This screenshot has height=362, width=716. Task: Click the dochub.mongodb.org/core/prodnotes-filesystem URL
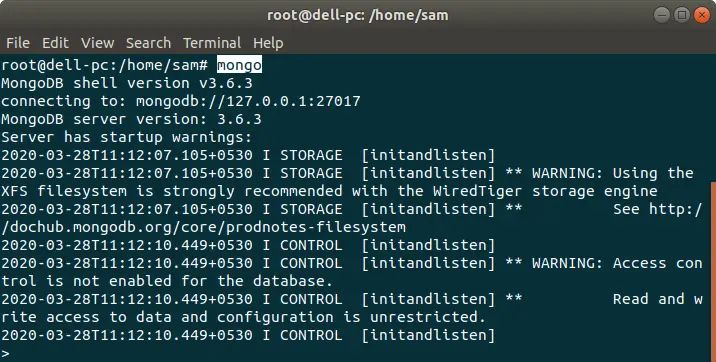pos(203,227)
